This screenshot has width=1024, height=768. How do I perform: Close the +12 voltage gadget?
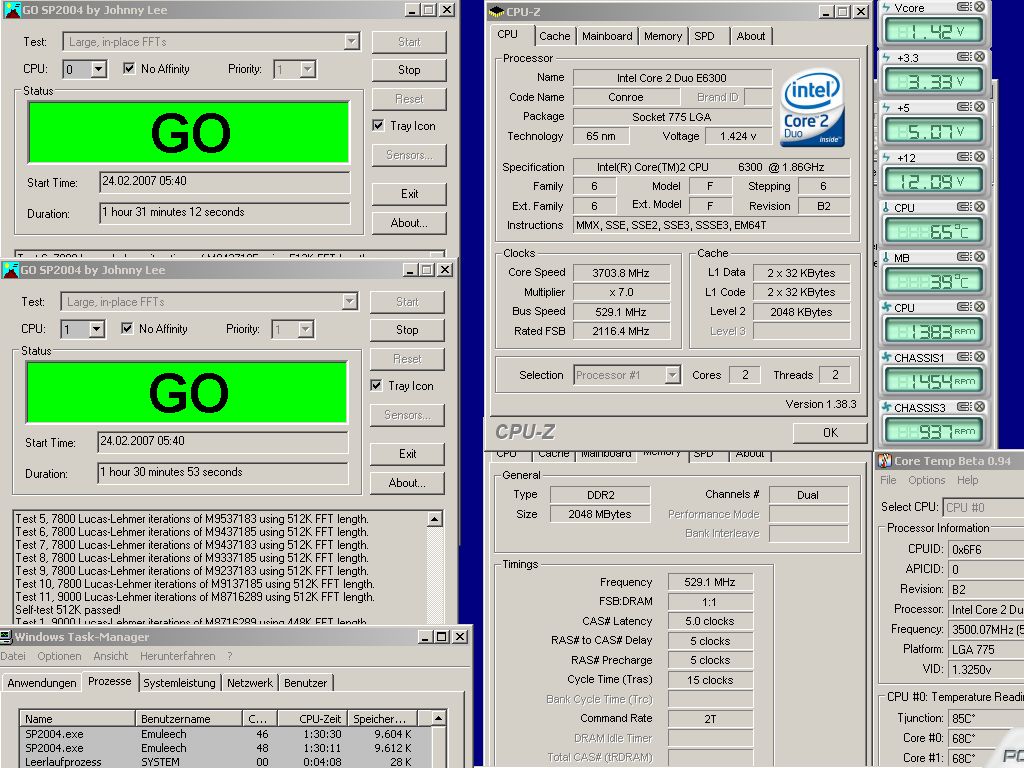979,157
